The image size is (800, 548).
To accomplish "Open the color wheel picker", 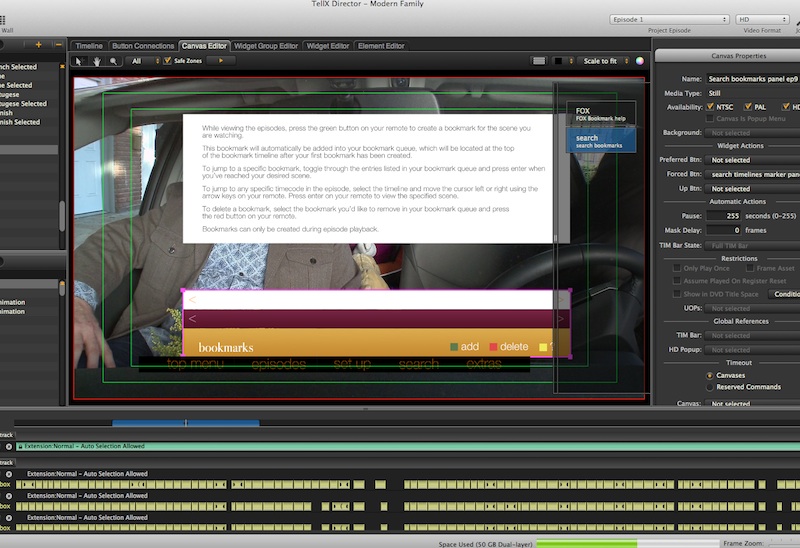I will (640, 61).
